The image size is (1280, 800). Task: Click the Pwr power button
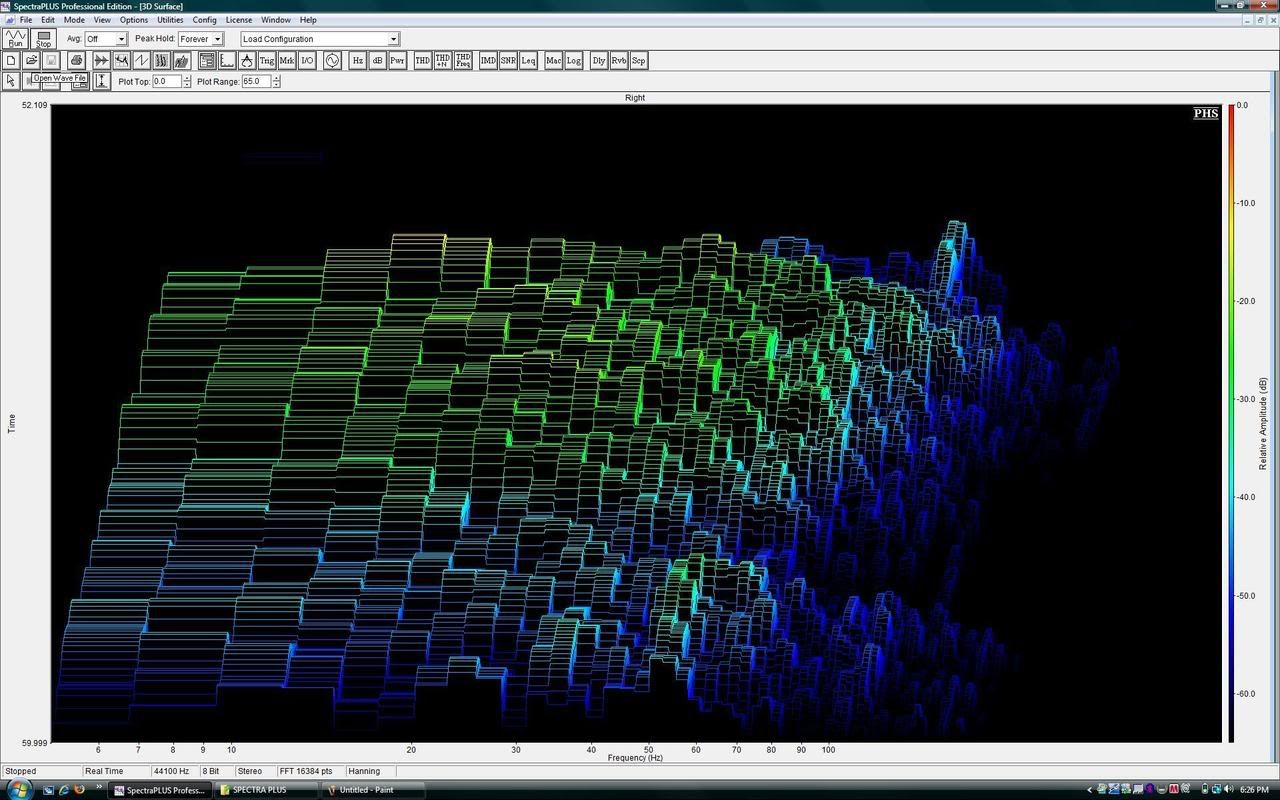(397, 61)
